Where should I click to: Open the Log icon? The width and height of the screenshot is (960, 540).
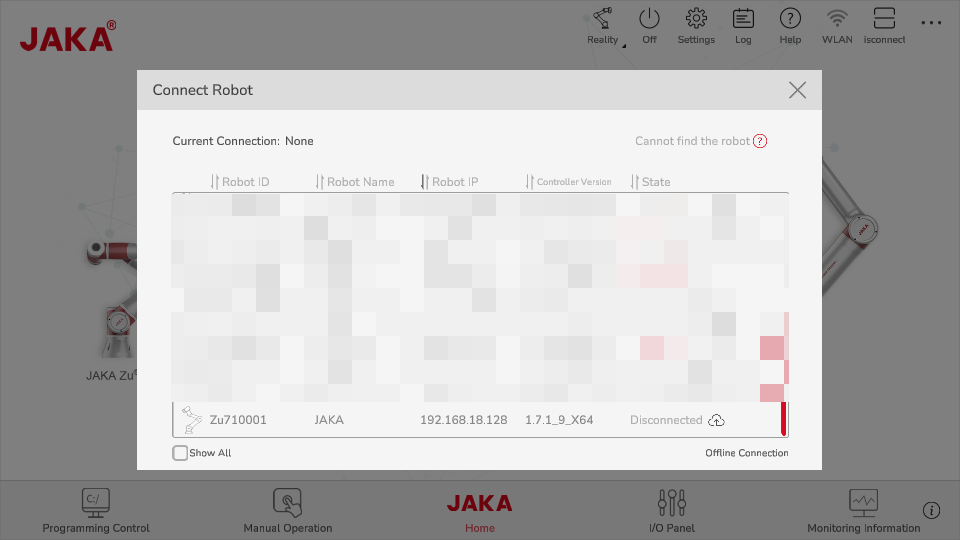[743, 20]
